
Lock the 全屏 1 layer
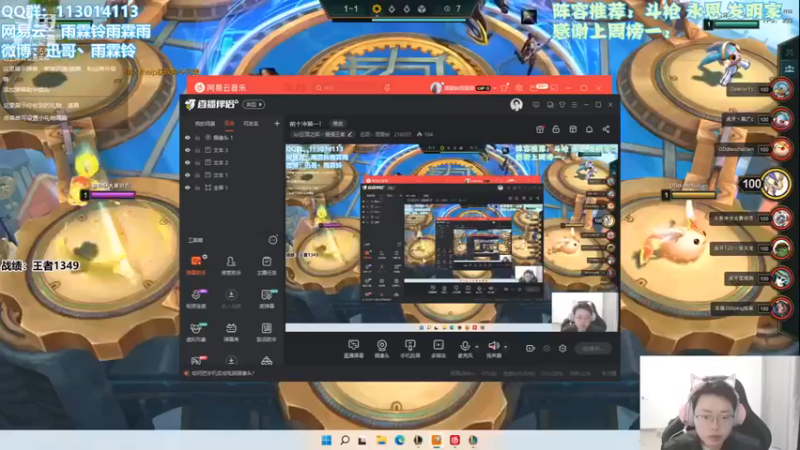coord(197,188)
